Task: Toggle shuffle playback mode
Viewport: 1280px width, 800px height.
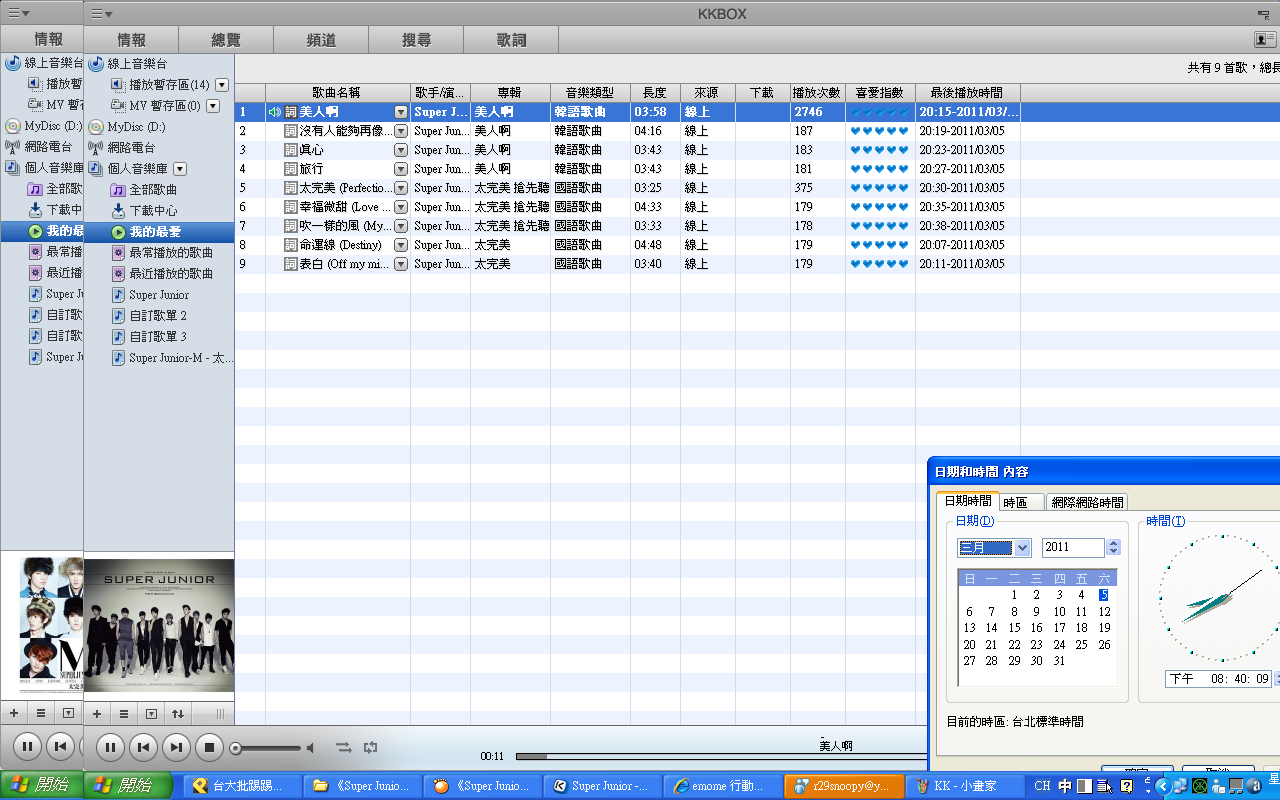Action: point(343,747)
